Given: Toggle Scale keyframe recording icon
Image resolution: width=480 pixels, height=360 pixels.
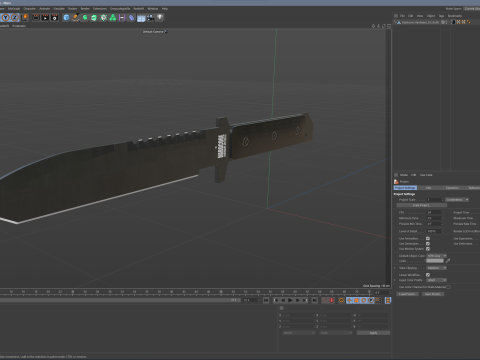Looking at the screenshot, I should 356,300.
